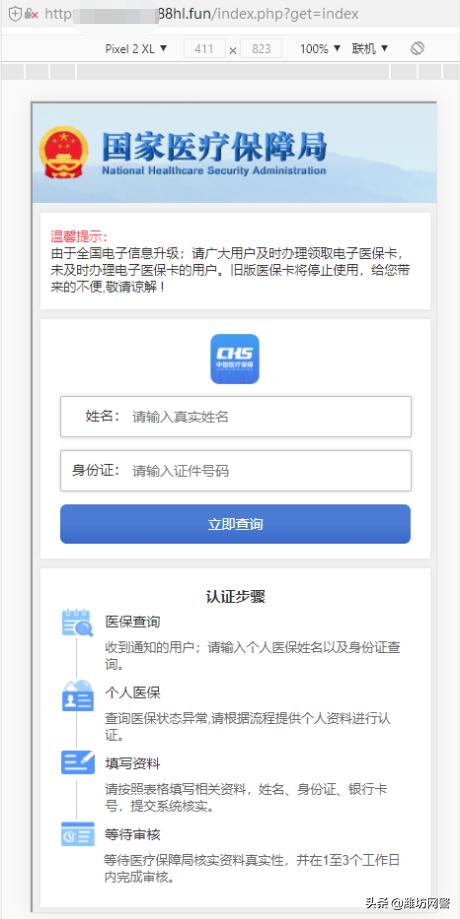Open the 联机 network throttling dropdown

370,49
